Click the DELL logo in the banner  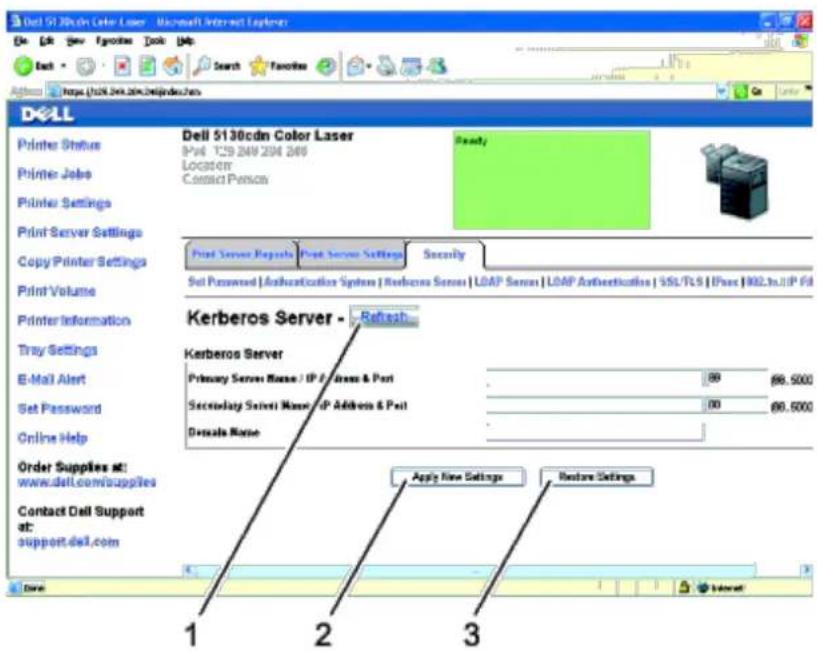click(47, 114)
